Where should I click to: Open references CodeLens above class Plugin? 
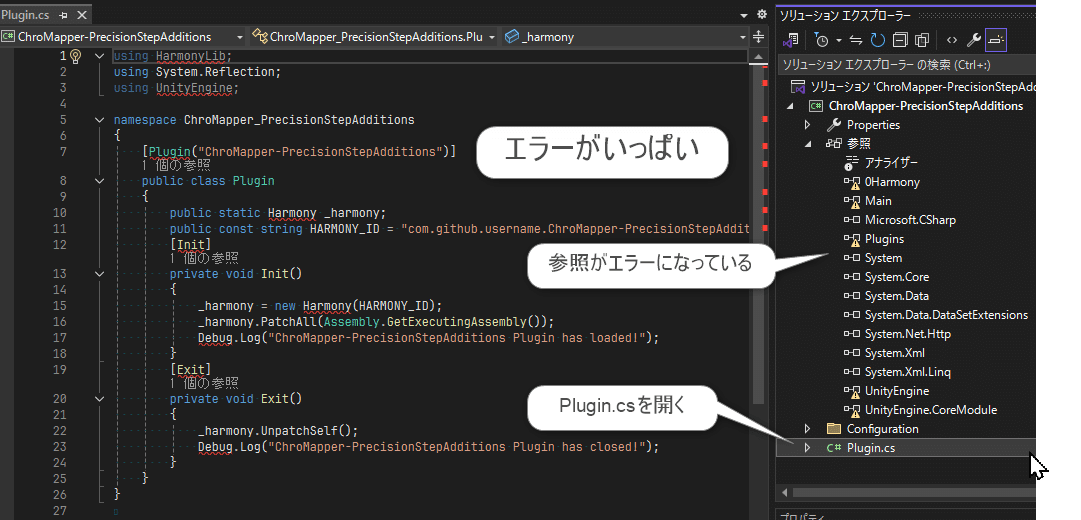point(176,166)
